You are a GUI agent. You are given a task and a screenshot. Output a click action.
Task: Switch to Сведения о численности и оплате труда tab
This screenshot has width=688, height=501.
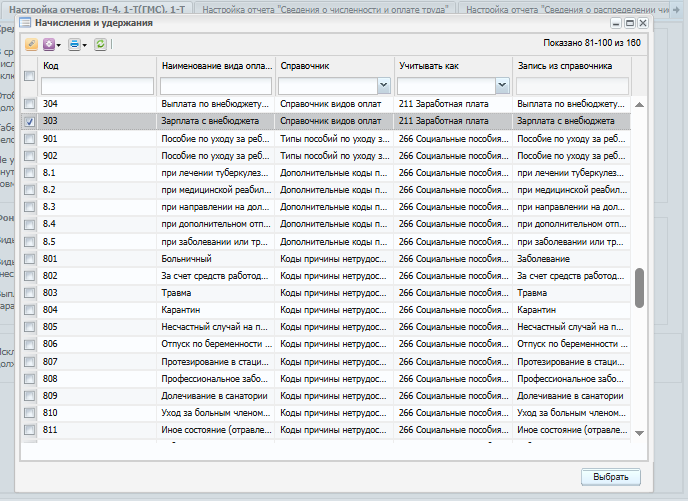pos(325,9)
